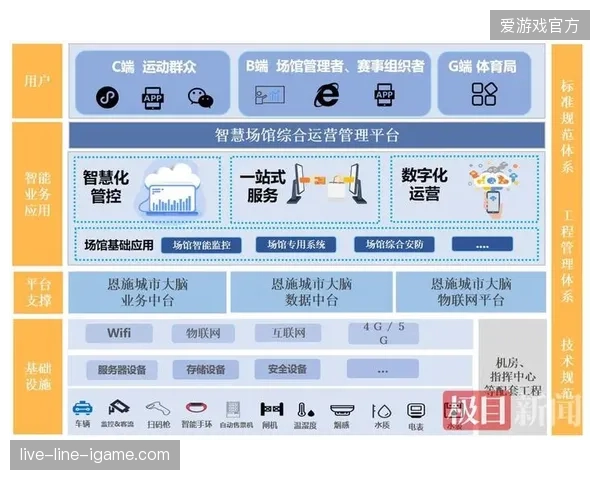
Task: Click the 恩施城市大脑 数据中台 block
Action: (x=311, y=292)
